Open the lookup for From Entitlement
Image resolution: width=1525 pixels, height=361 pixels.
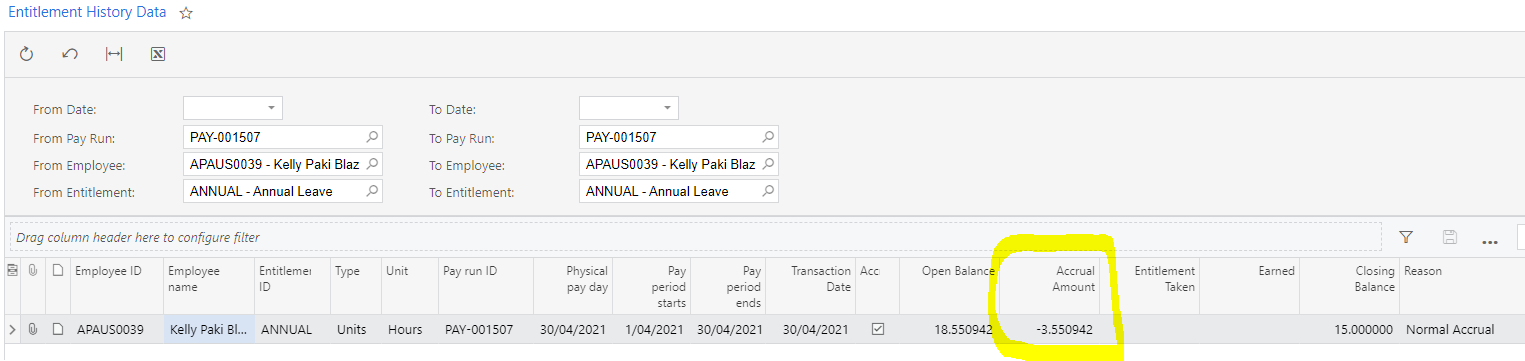click(372, 191)
